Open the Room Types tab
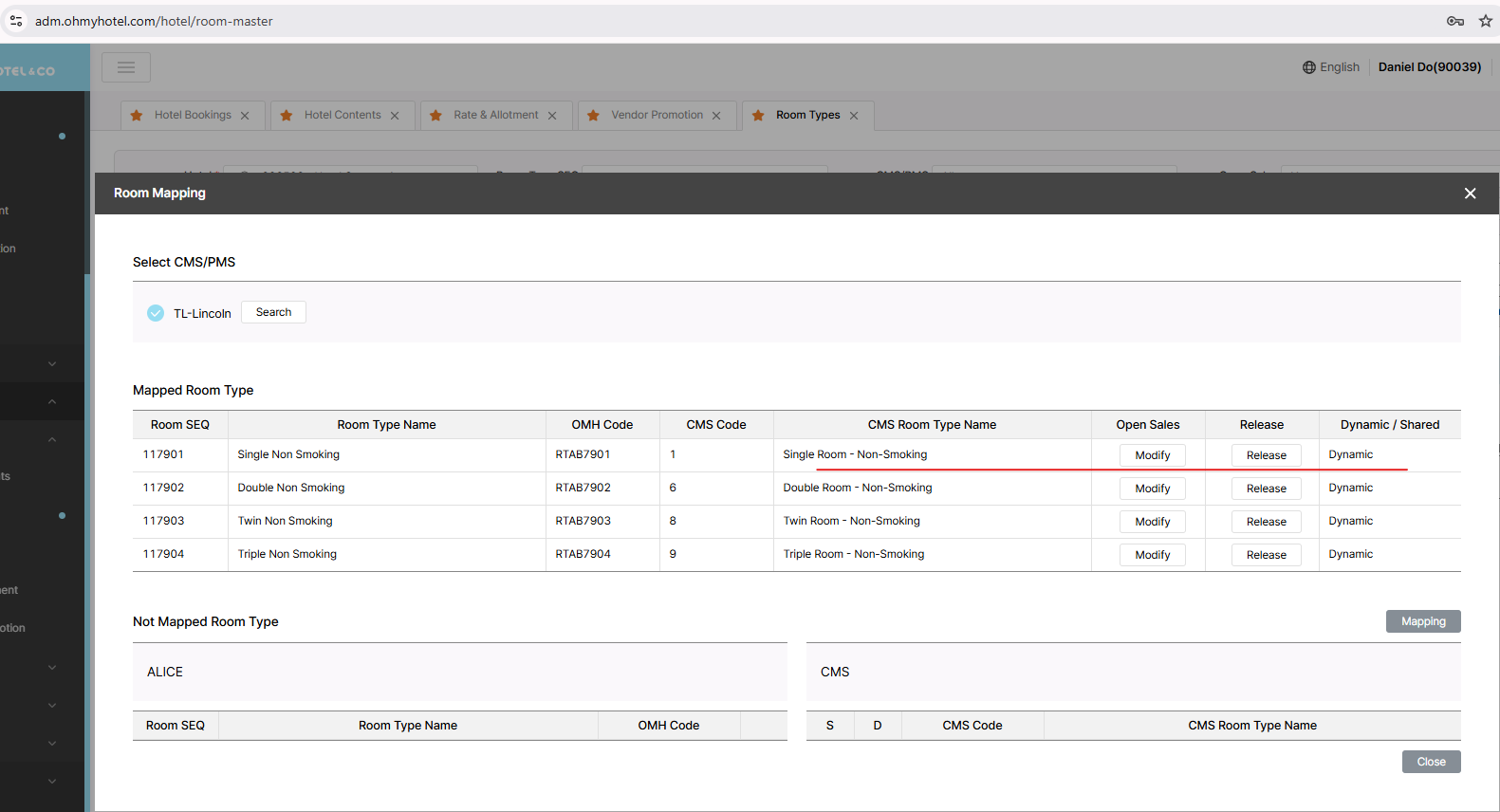This screenshot has height=812, width=1500. coord(807,115)
